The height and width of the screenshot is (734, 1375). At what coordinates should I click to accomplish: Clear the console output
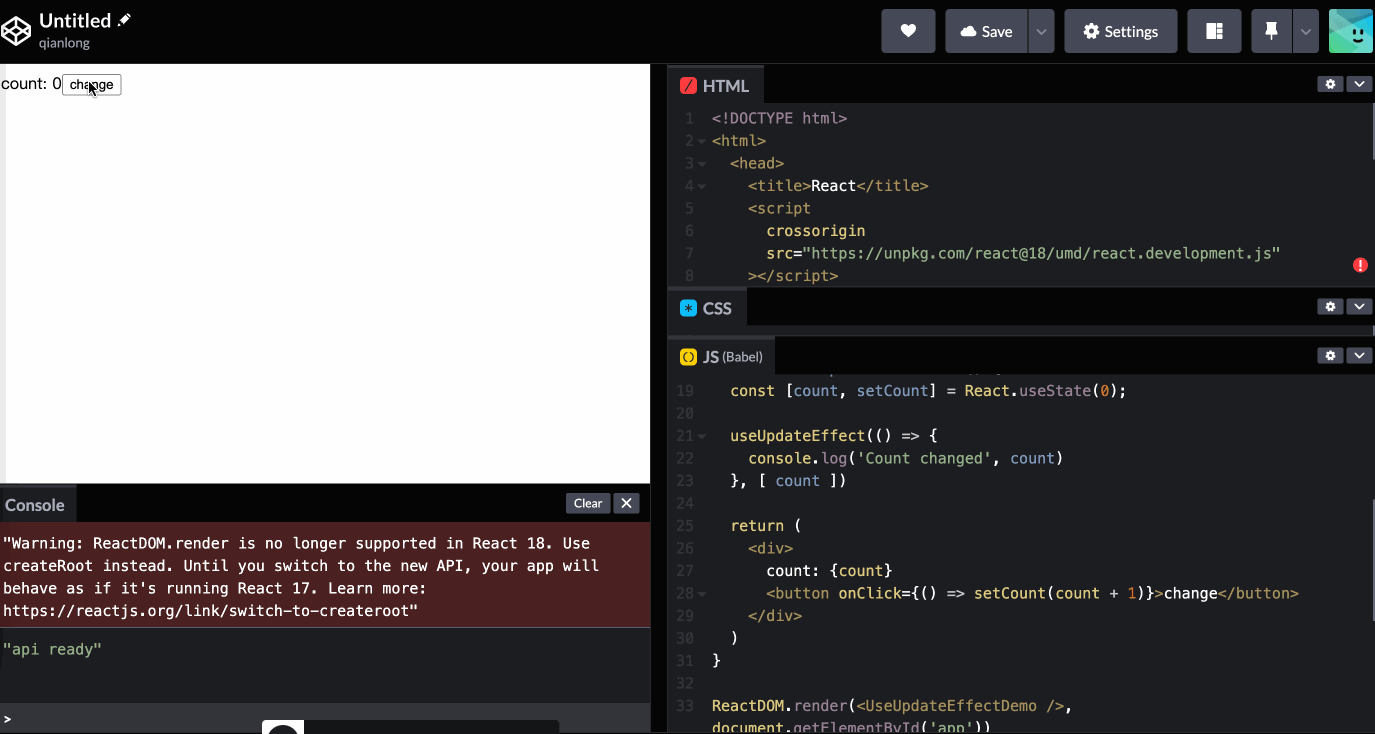click(588, 503)
